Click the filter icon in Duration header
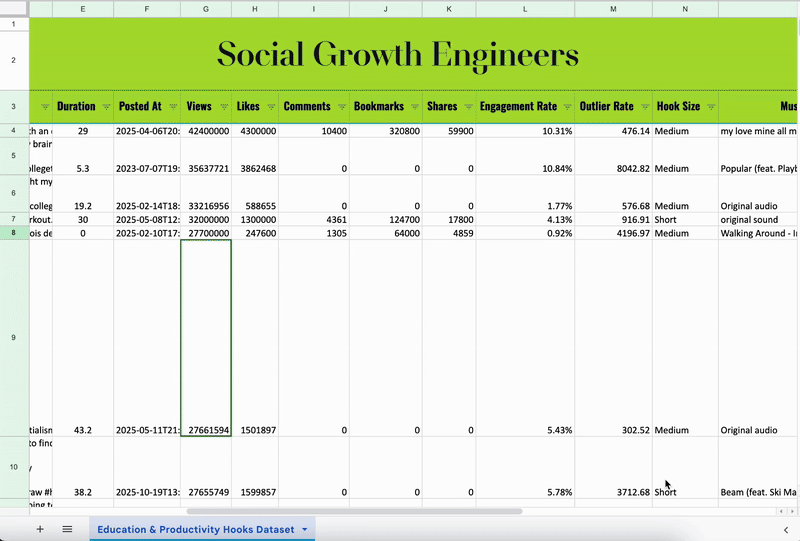The image size is (800, 541). tap(106, 107)
